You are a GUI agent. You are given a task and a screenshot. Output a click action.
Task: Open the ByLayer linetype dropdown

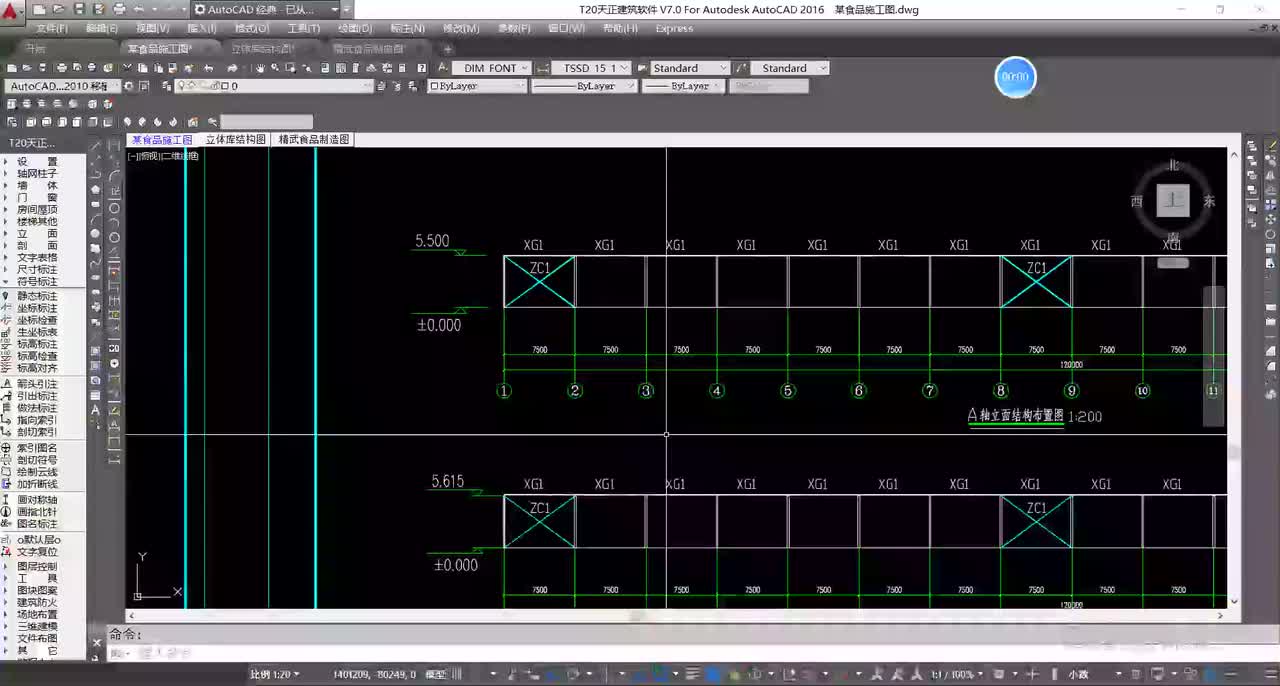pyautogui.click(x=584, y=86)
